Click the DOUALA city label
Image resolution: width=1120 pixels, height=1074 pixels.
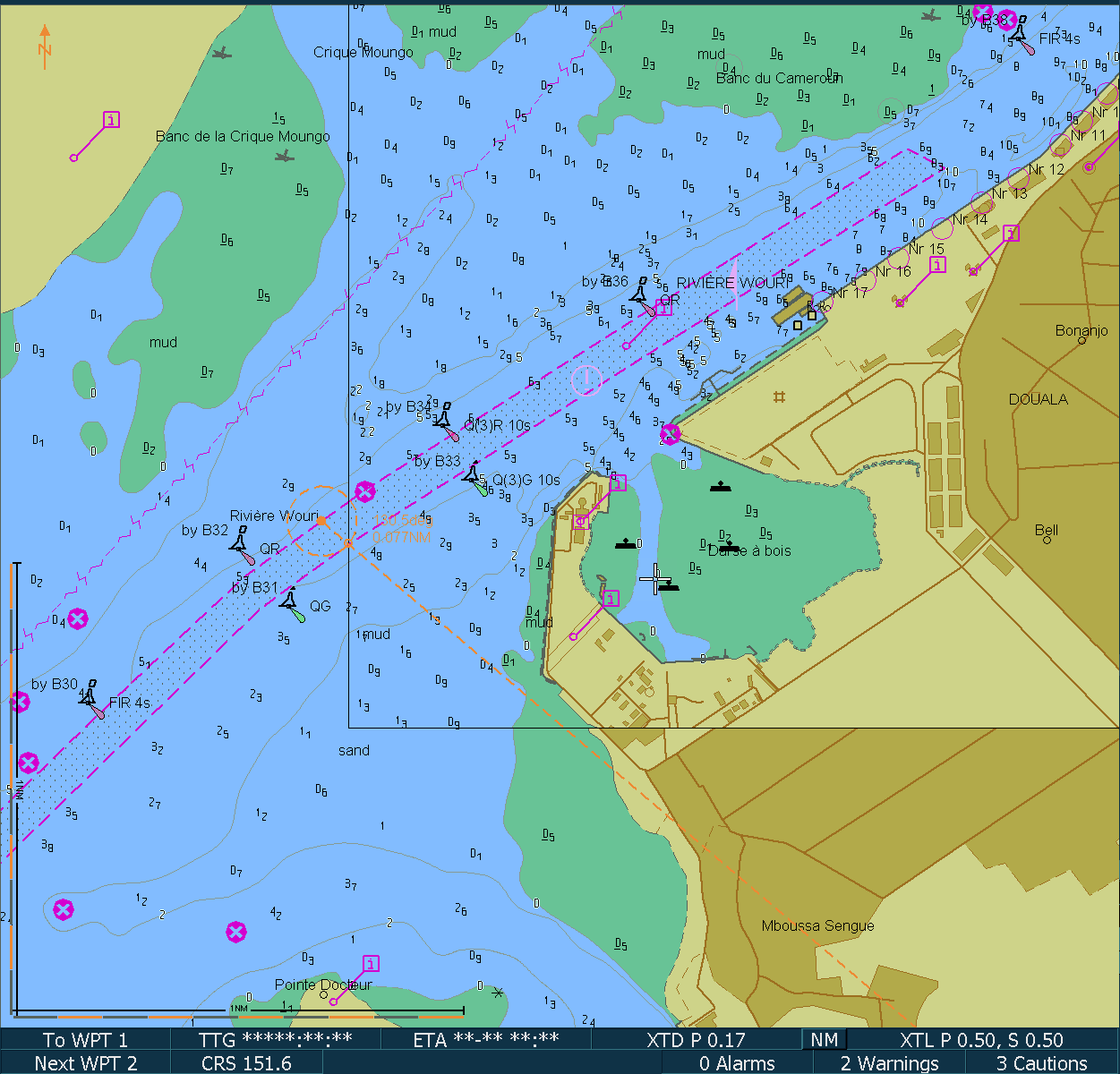point(1039,399)
